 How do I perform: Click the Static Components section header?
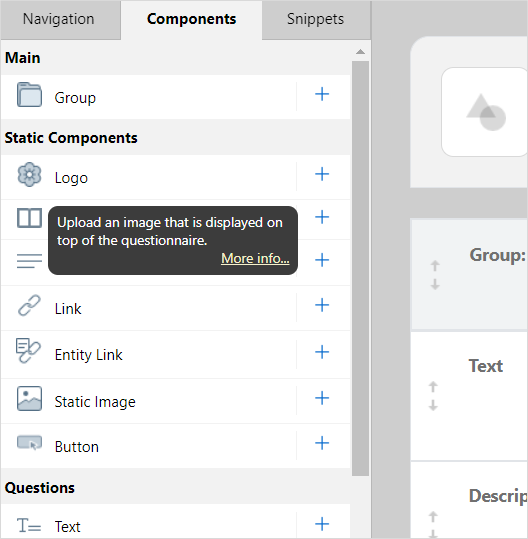[176, 138]
